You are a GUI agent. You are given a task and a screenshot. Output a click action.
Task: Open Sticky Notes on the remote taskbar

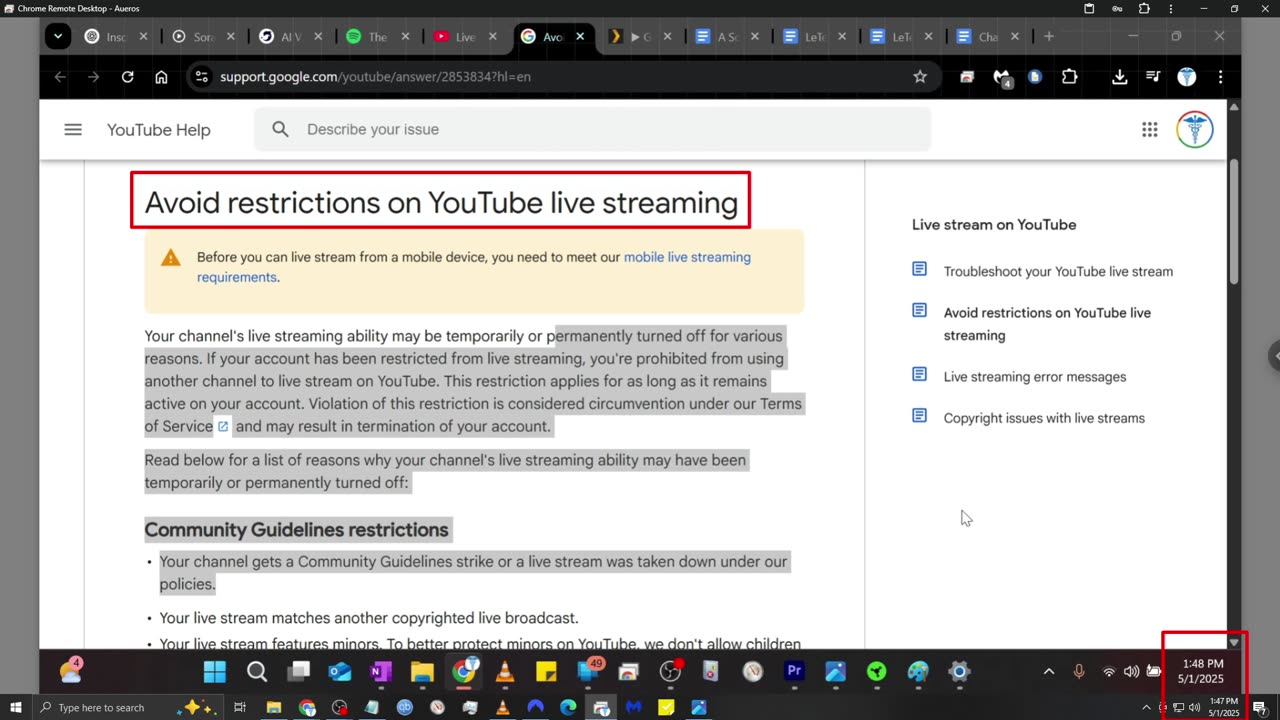546,672
